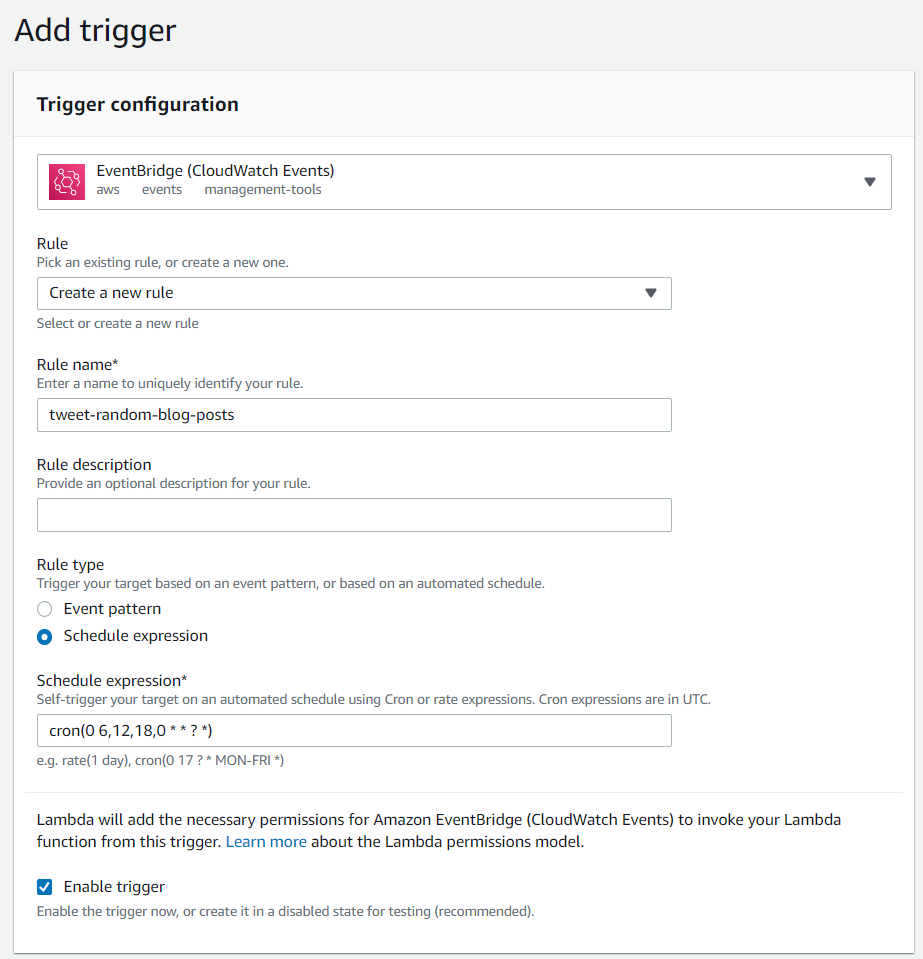
Task: Click the management-tools tag label
Action: tap(263, 190)
